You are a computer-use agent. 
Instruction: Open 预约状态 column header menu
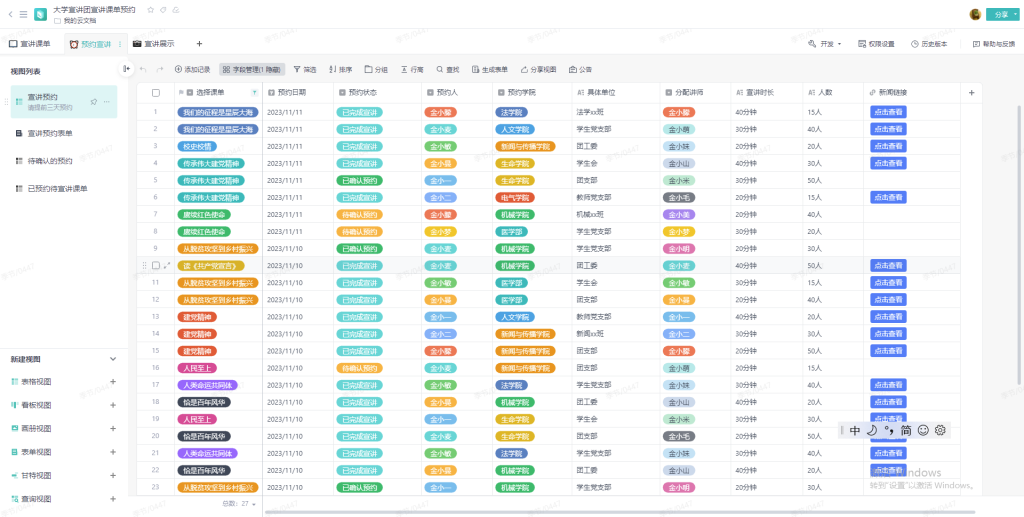[377, 93]
